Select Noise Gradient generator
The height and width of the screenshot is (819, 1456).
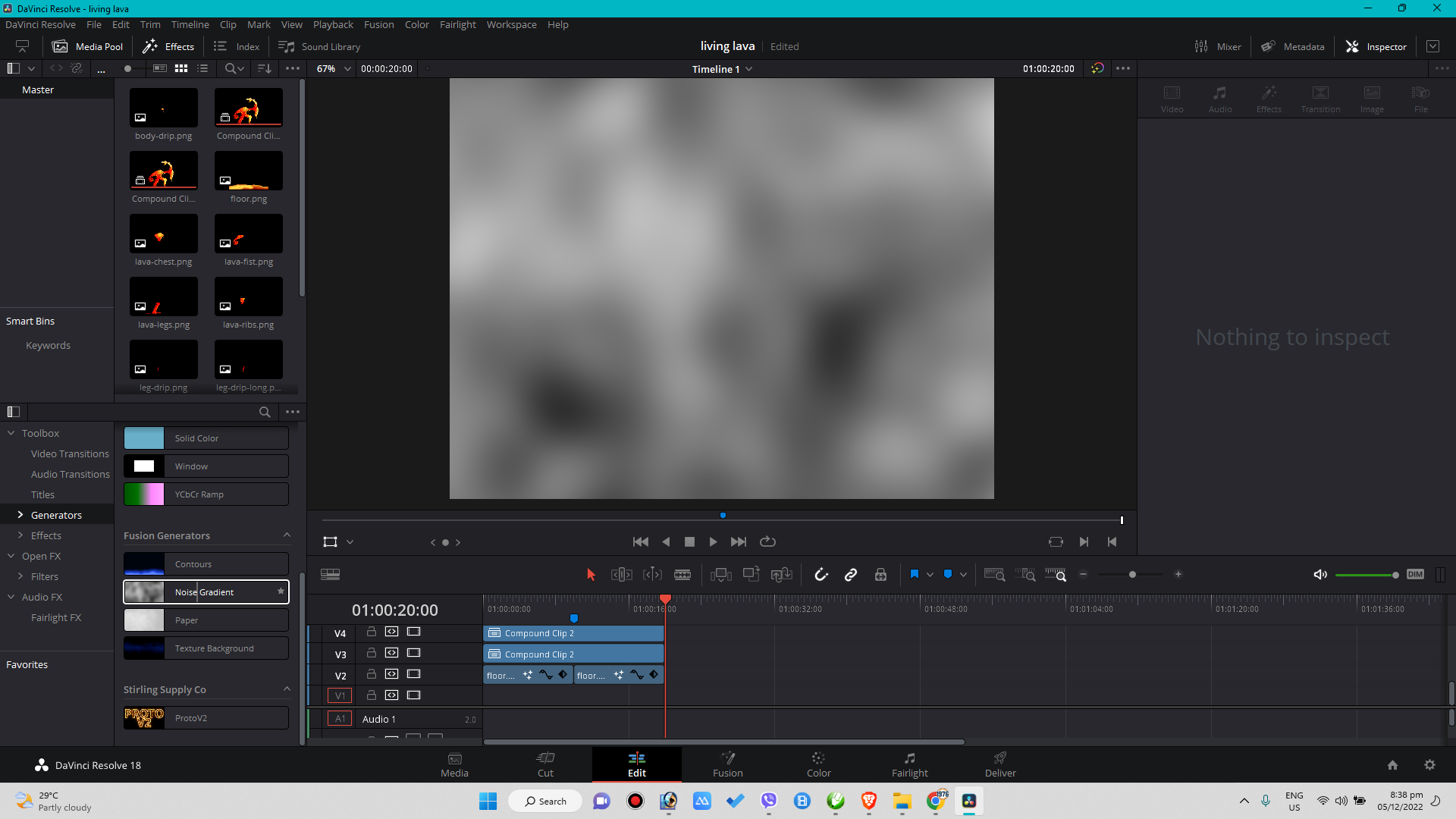coord(206,592)
